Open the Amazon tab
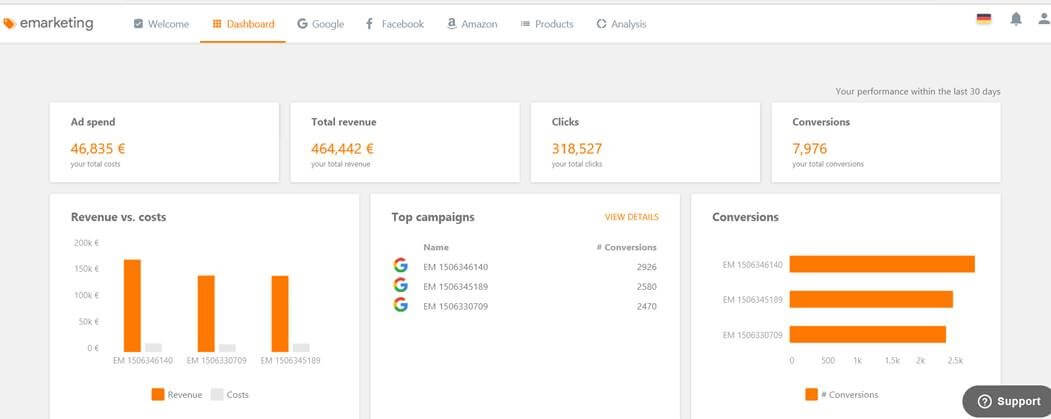This screenshot has width=1051, height=419. (472, 24)
